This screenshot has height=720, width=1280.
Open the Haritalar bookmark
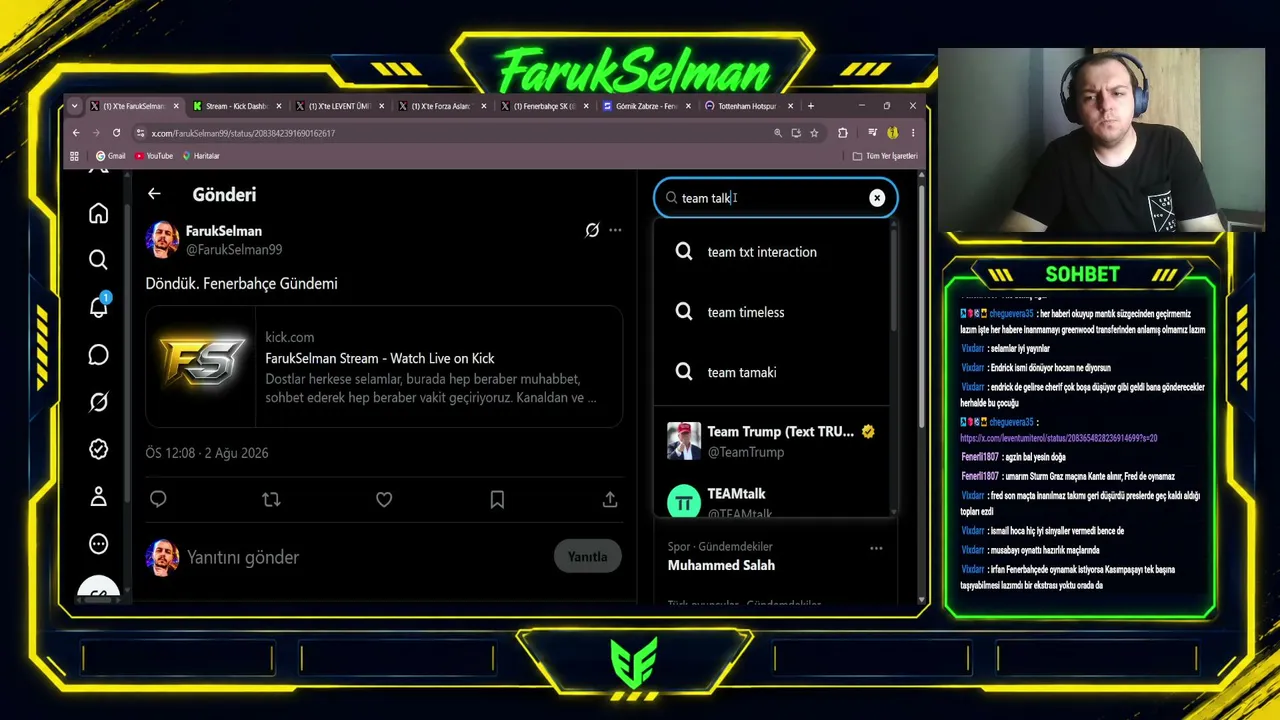pyautogui.click(x=201, y=156)
